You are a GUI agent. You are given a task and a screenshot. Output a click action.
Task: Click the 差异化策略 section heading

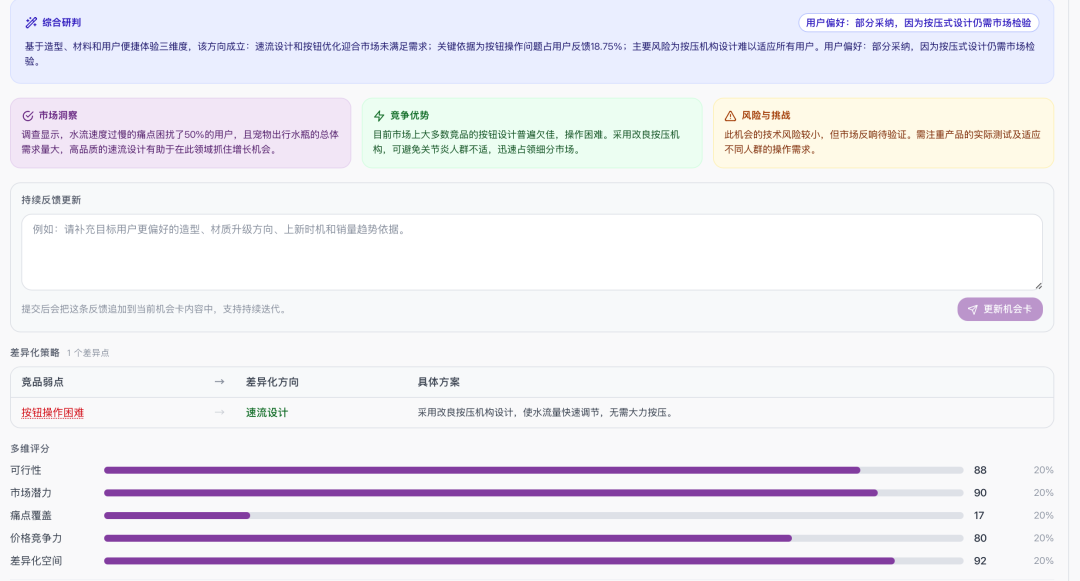pos(34,352)
